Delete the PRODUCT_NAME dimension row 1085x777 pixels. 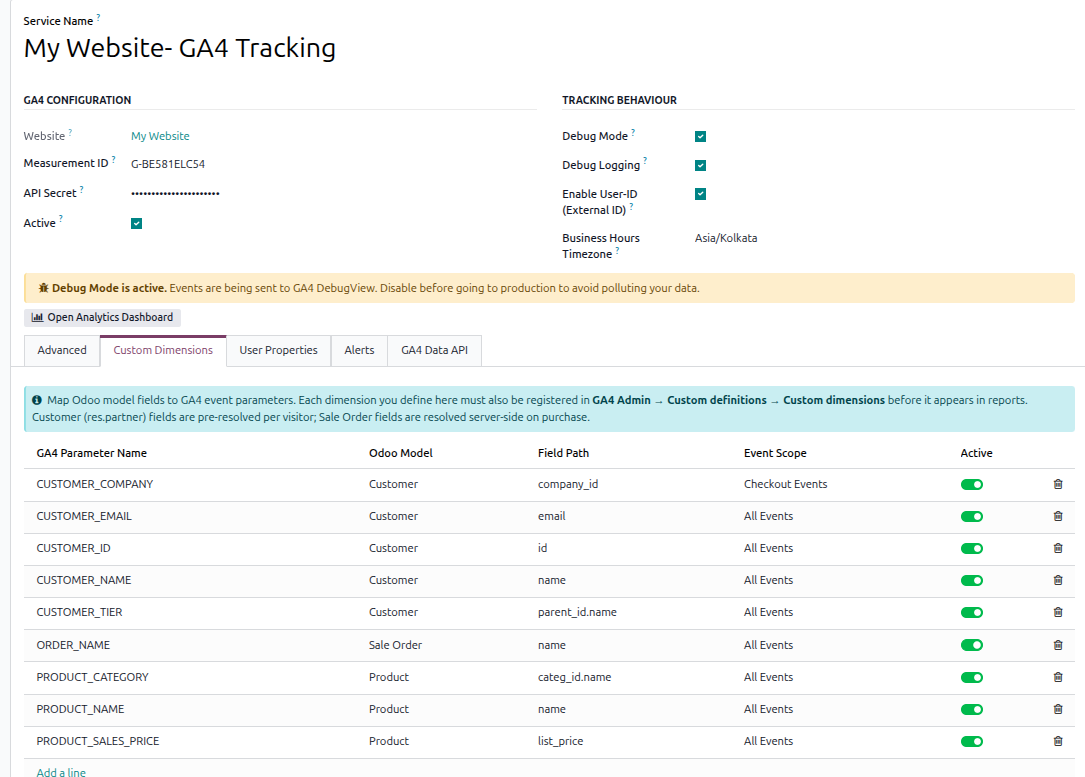[x=1057, y=709]
